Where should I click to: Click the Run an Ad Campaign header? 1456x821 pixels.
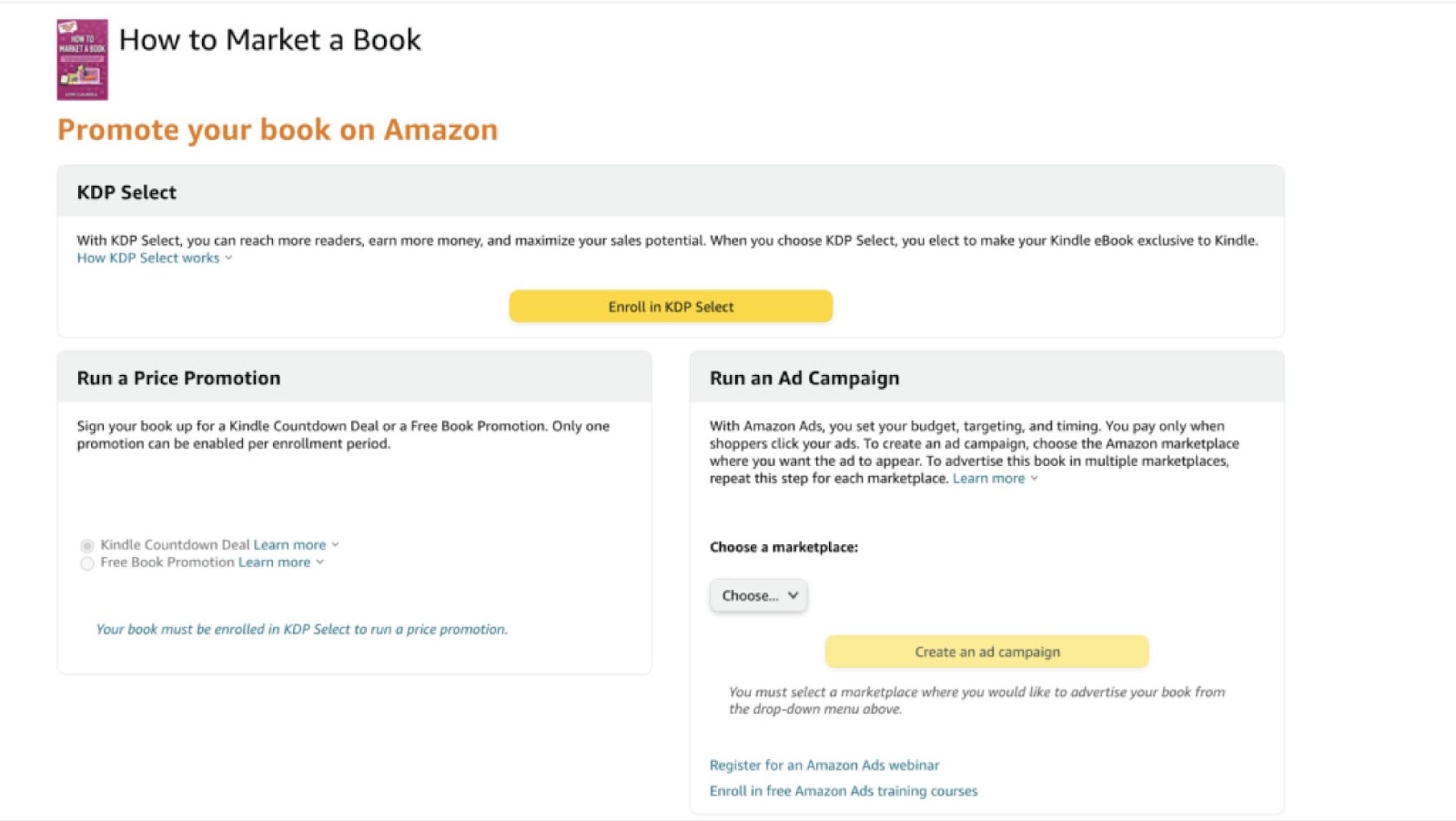(x=804, y=377)
